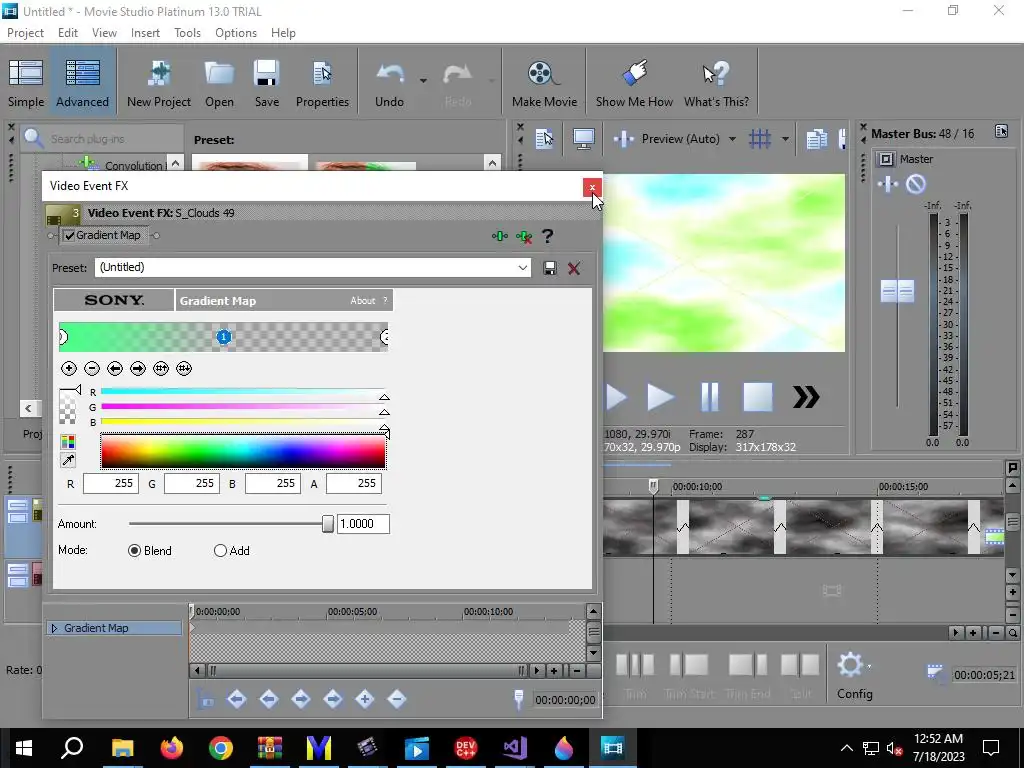Image resolution: width=1024 pixels, height=768 pixels.
Task: Open the Preset (Untitled) dropdown
Action: pyautogui.click(x=522, y=268)
